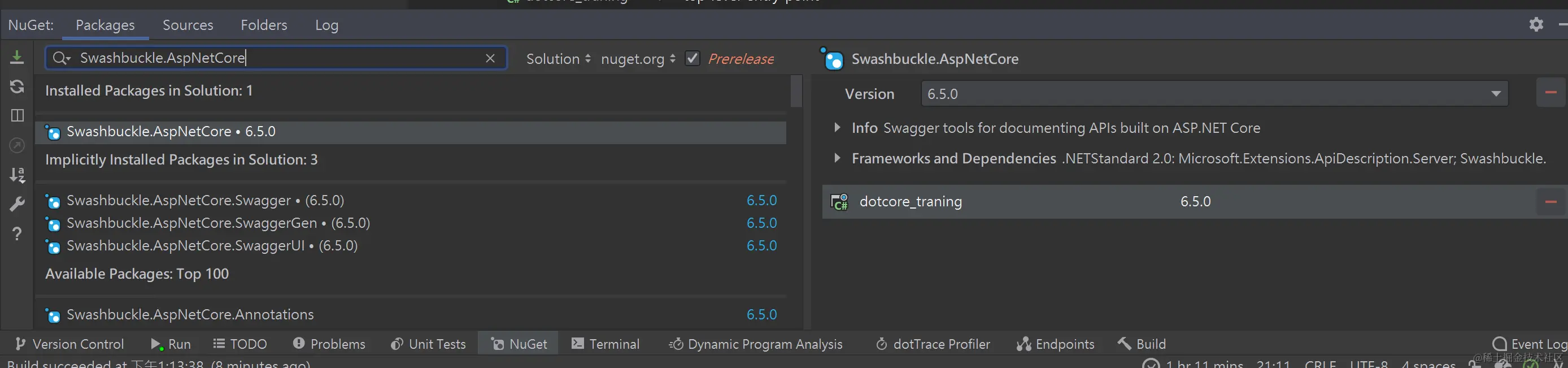The height and width of the screenshot is (368, 1568).
Task: Toggle the details panel layout icon
Action: (x=17, y=115)
